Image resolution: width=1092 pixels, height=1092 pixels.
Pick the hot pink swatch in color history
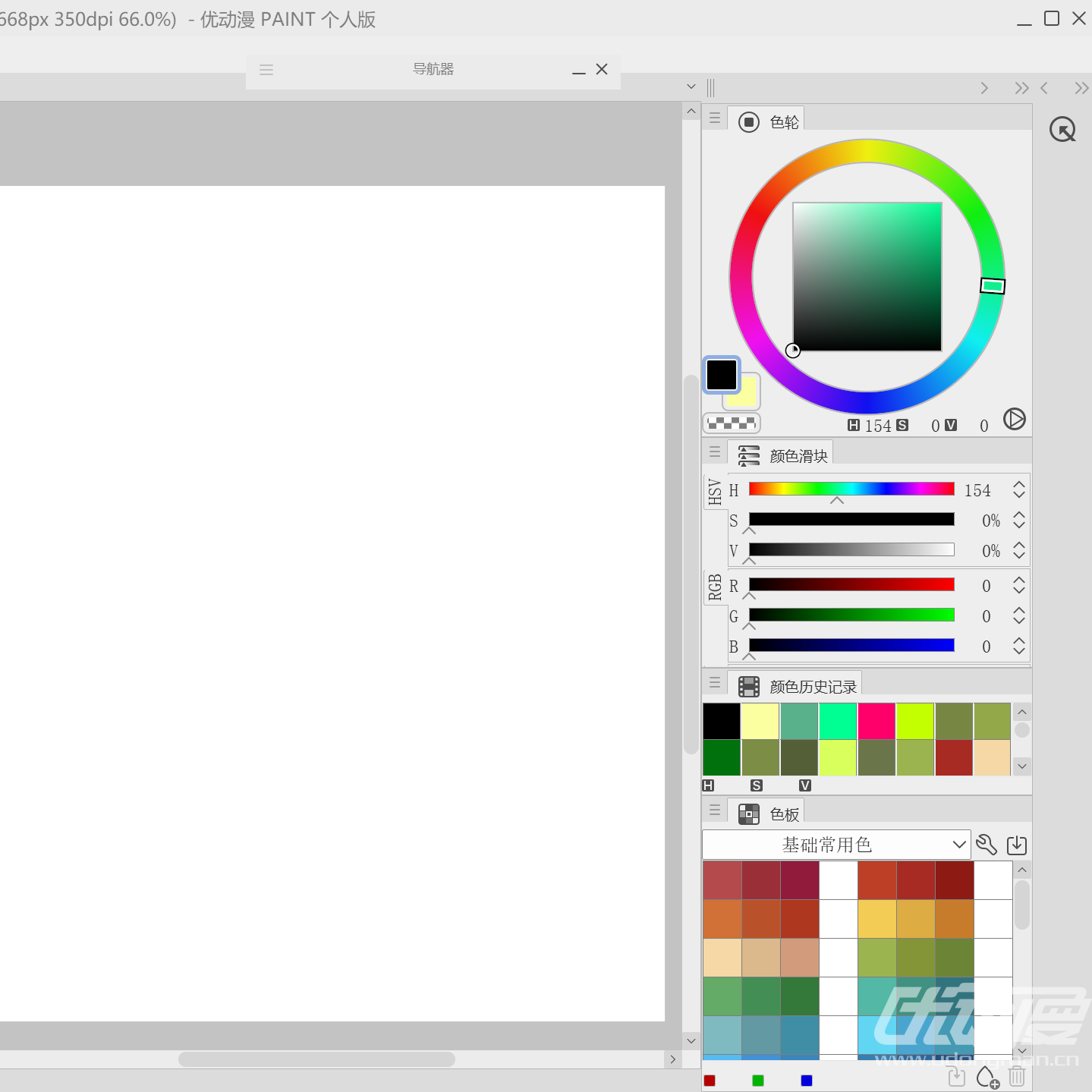(x=876, y=721)
